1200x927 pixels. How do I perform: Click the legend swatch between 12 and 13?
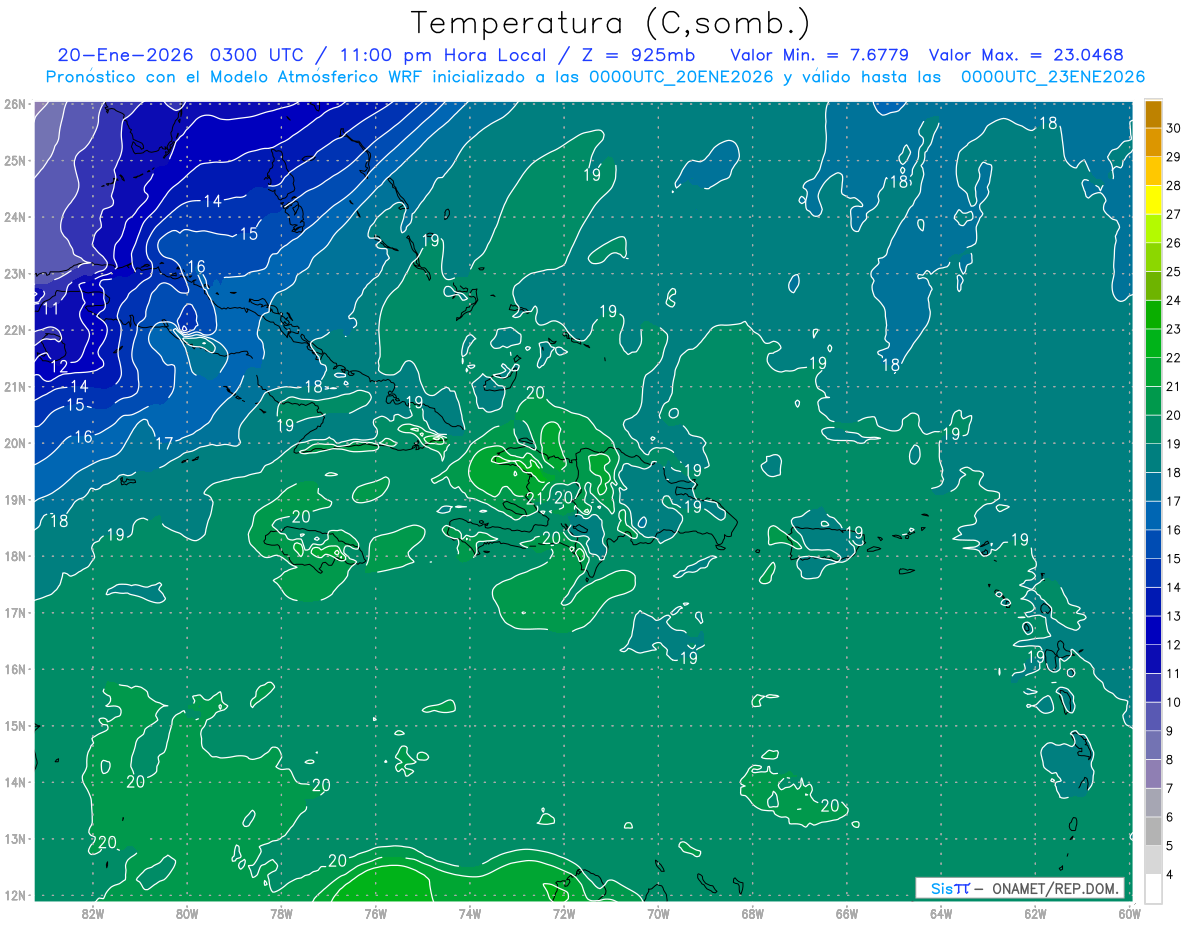pos(1153,629)
